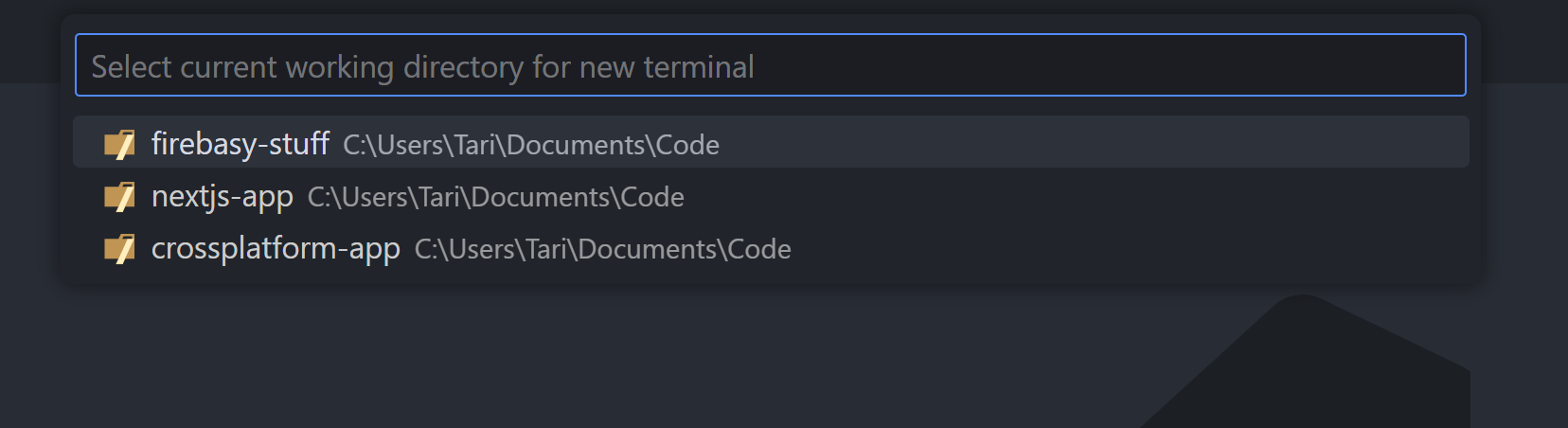Viewport: 1568px width, 428px height.
Task: Click the folder icon beside crossplatform-app
Action: tap(119, 248)
